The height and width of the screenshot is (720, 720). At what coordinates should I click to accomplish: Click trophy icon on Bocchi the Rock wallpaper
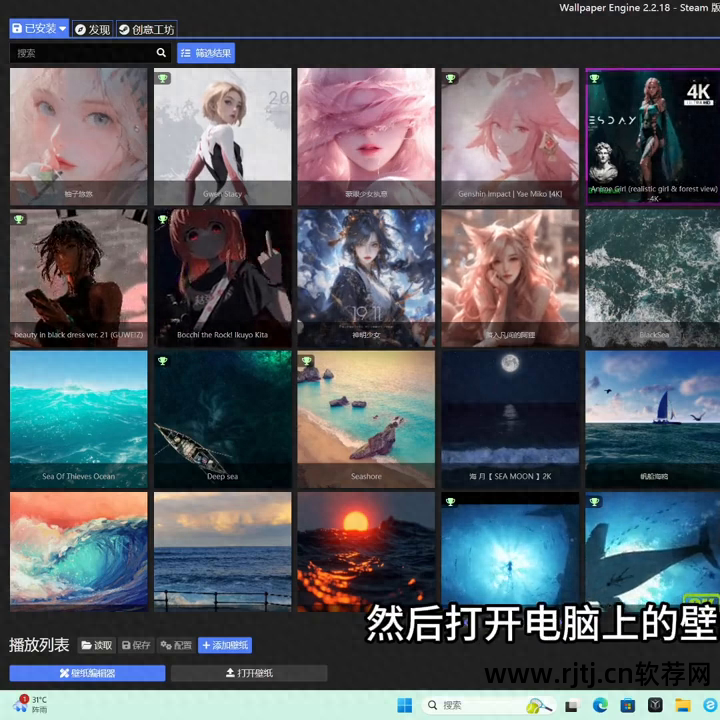tap(163, 219)
